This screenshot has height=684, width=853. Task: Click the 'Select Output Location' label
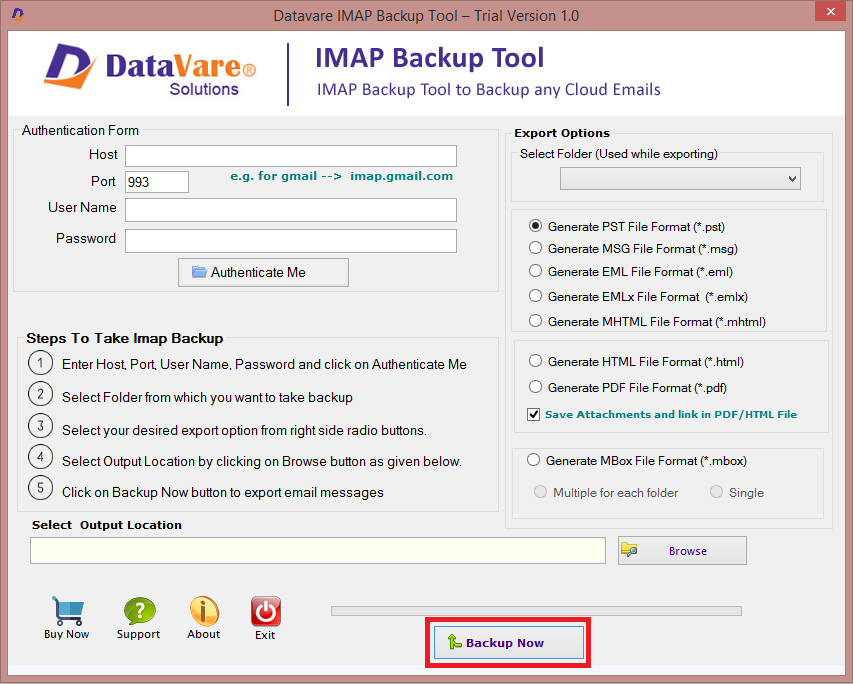click(x=107, y=525)
